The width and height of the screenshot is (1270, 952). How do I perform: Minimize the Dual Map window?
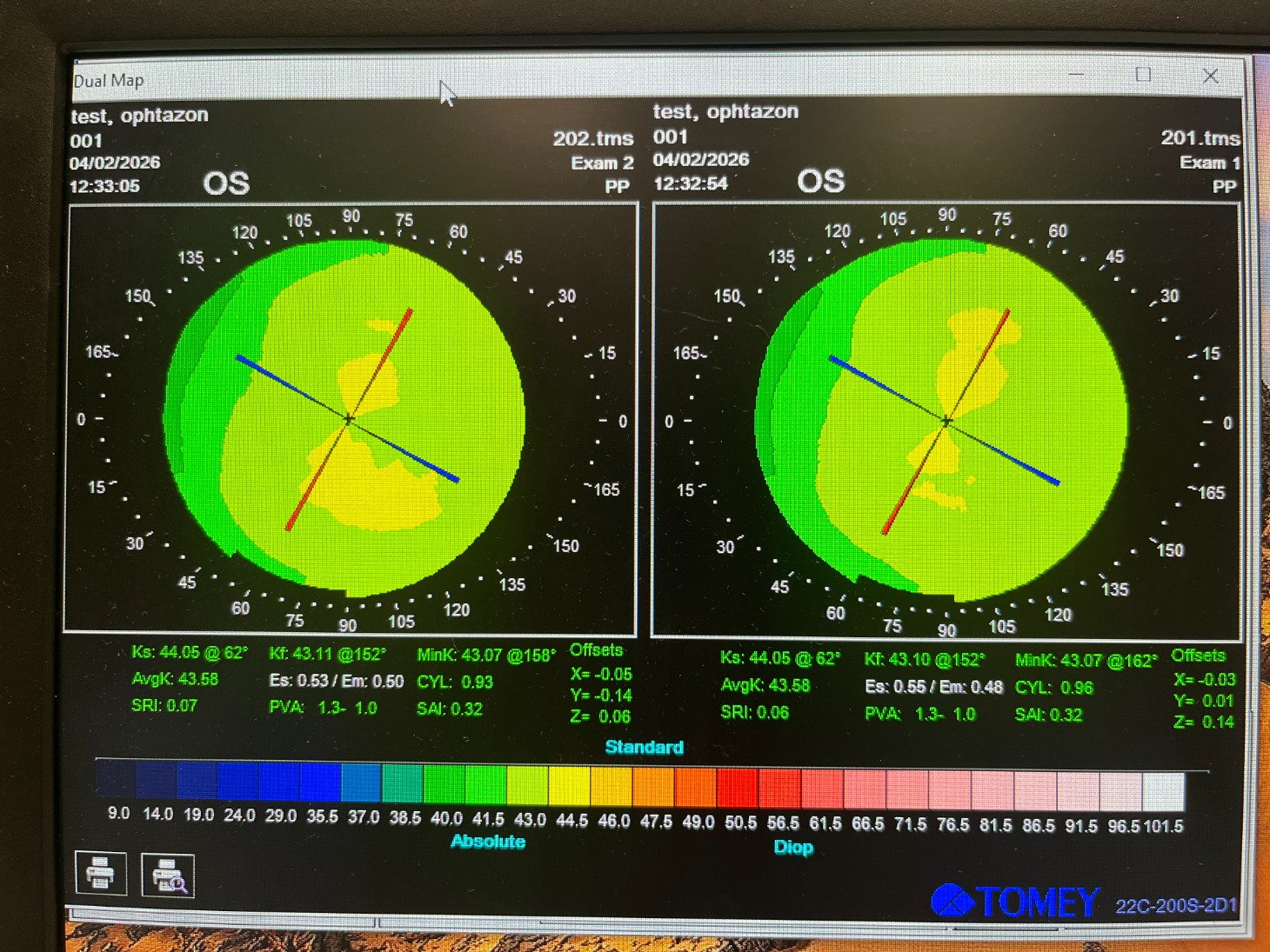(x=1076, y=75)
